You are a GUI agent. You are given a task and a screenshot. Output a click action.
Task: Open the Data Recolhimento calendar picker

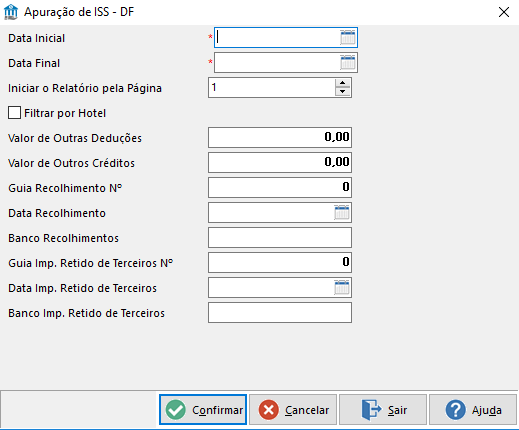point(342,212)
